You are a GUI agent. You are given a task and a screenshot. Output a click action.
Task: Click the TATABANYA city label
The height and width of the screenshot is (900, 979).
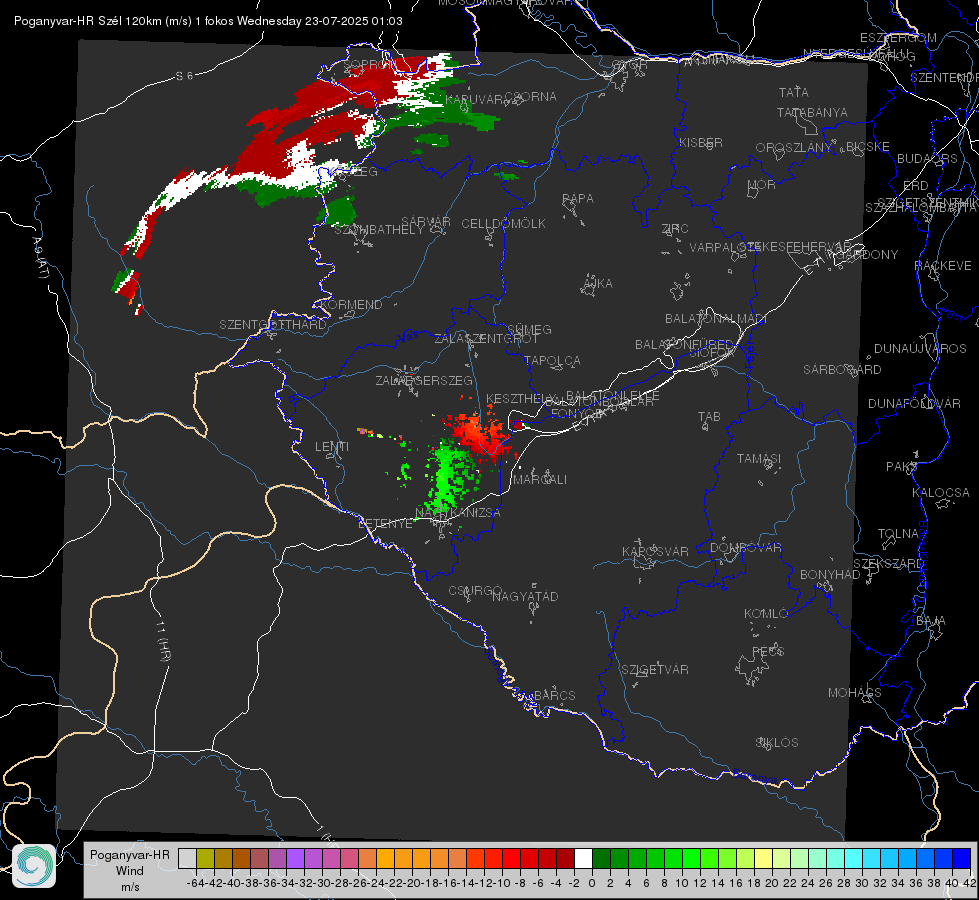click(812, 112)
